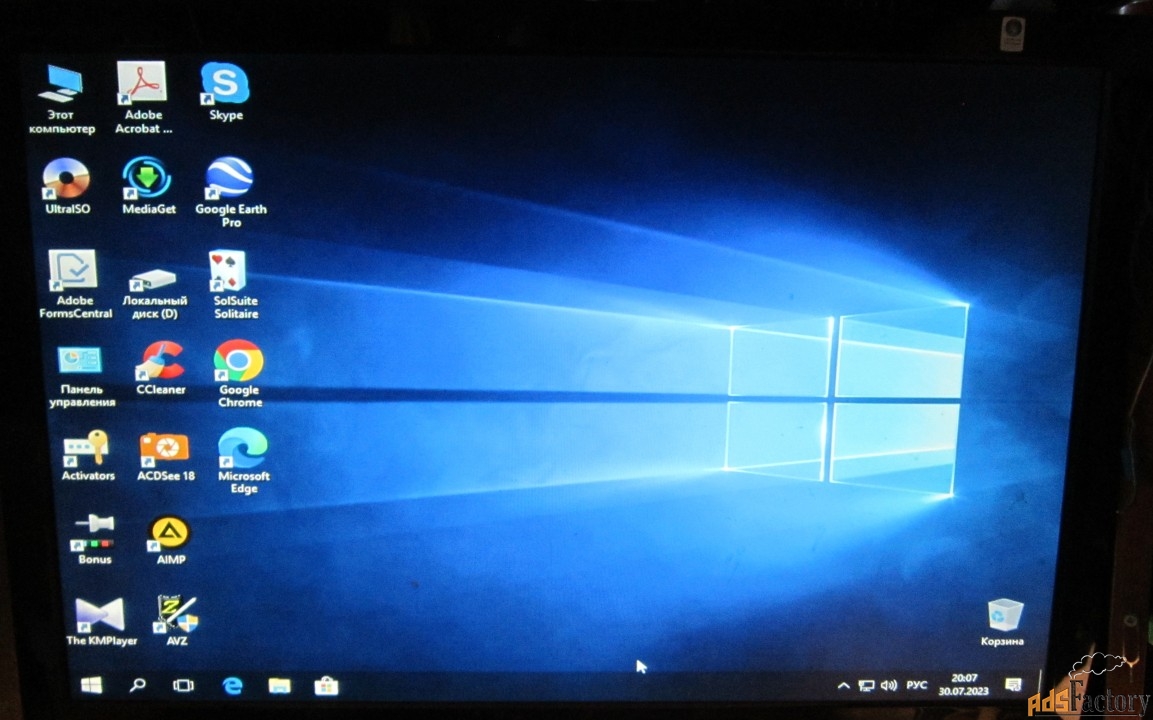Expand hidden system tray icons chevron

(x=844, y=685)
